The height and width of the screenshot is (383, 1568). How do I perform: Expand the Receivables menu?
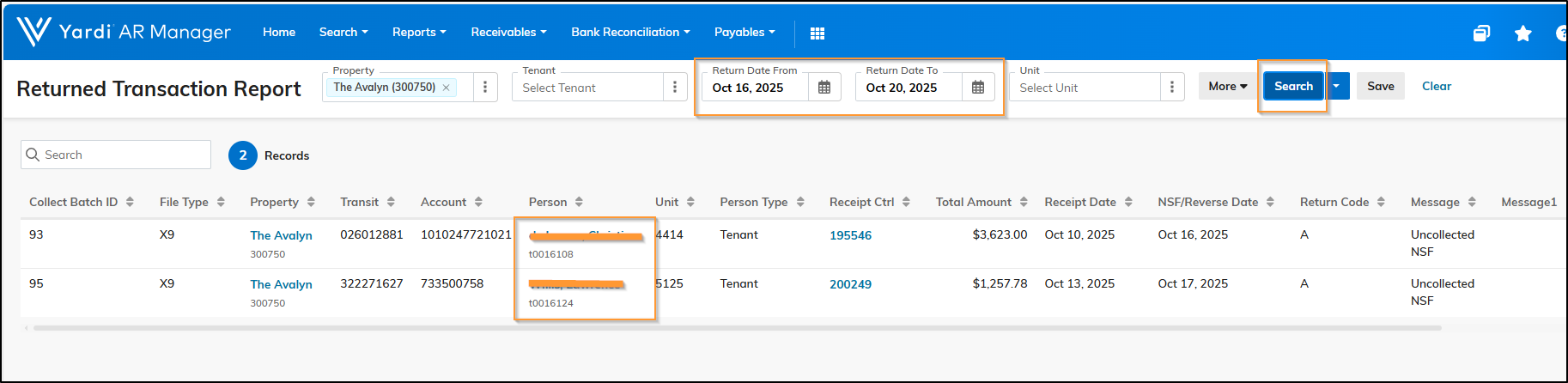pos(508,32)
